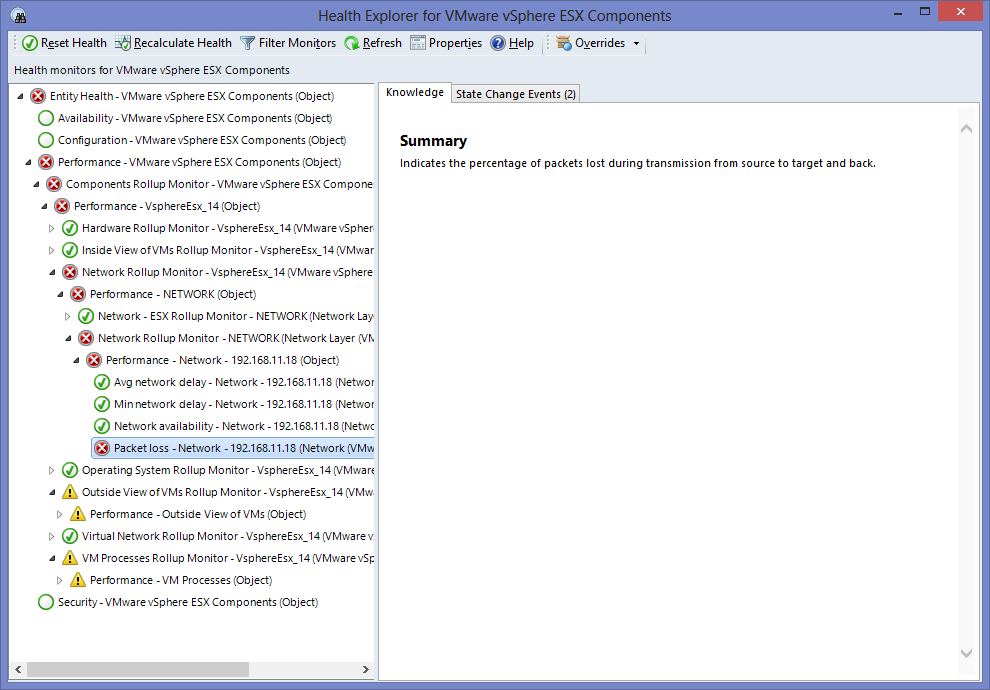Click the Help button label
990x690 pixels.
(522, 43)
